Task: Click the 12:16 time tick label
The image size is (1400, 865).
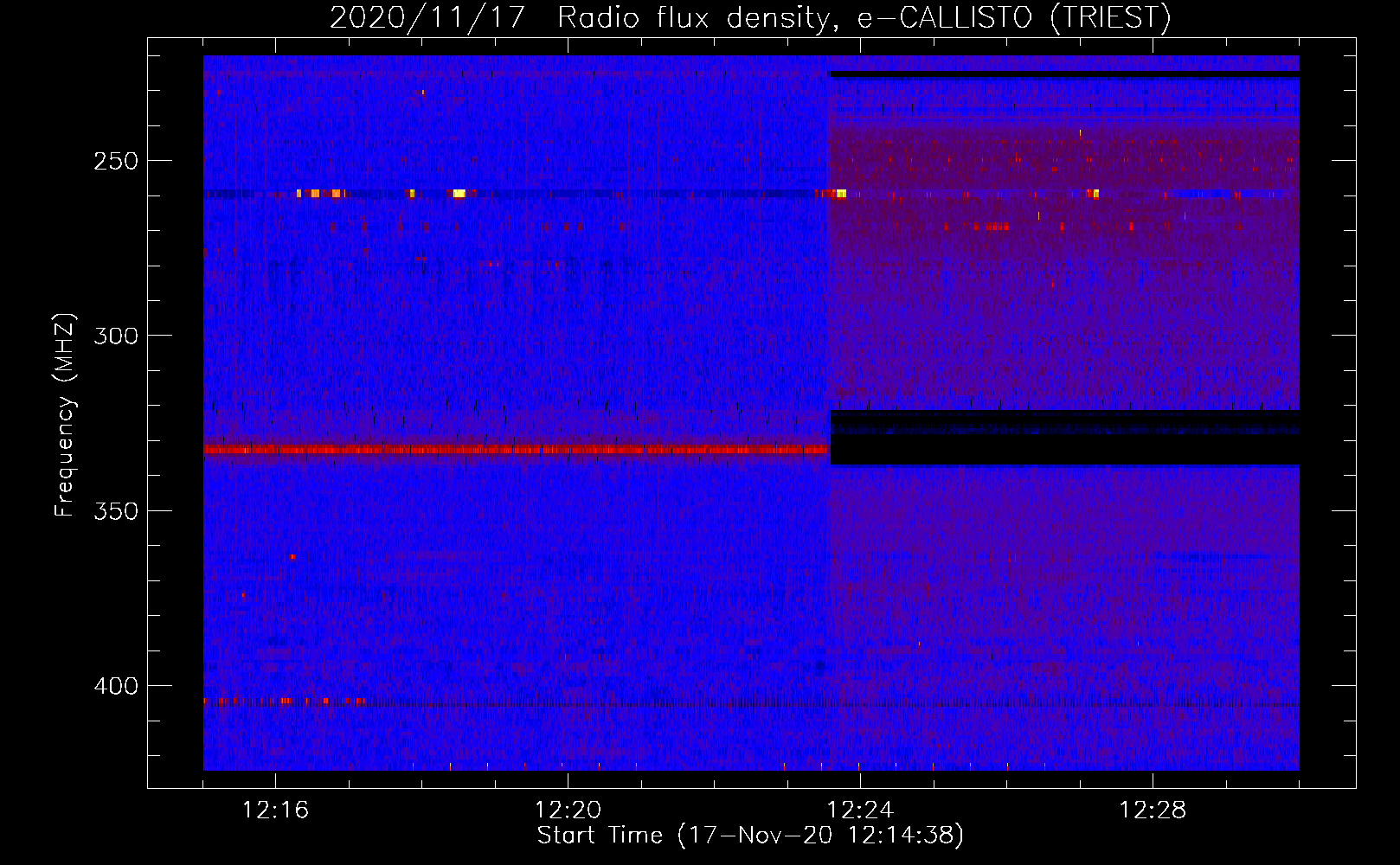Action: [275, 811]
